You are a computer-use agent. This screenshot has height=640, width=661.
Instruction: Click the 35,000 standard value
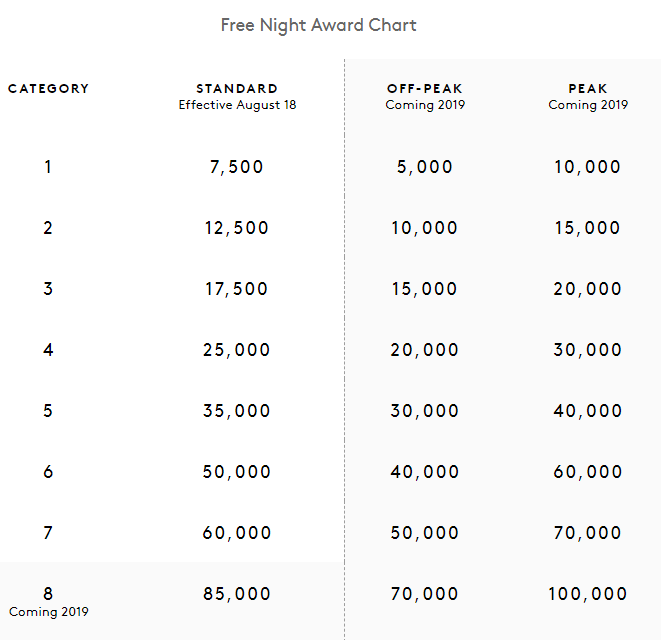point(237,411)
